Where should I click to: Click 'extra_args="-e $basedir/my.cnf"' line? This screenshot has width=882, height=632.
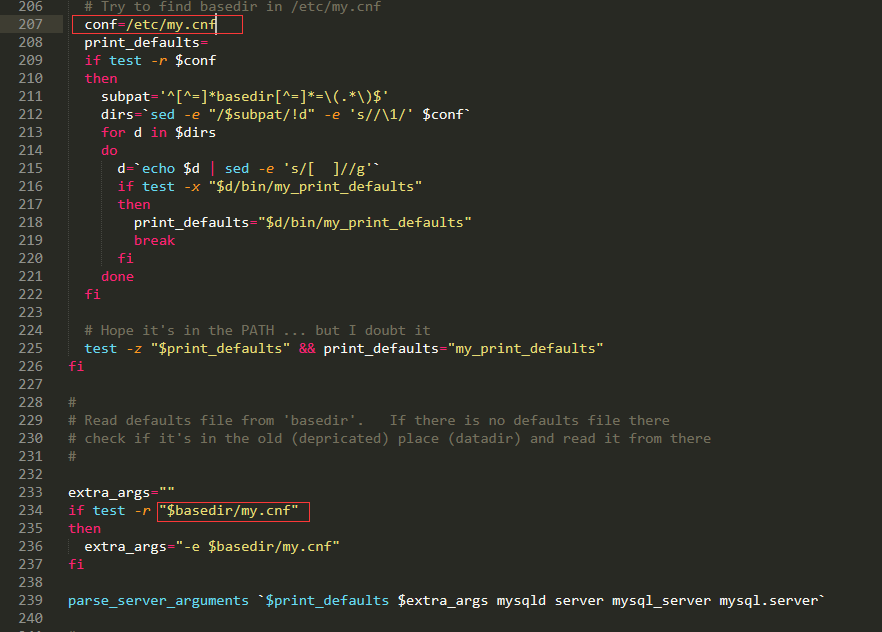(x=212, y=547)
